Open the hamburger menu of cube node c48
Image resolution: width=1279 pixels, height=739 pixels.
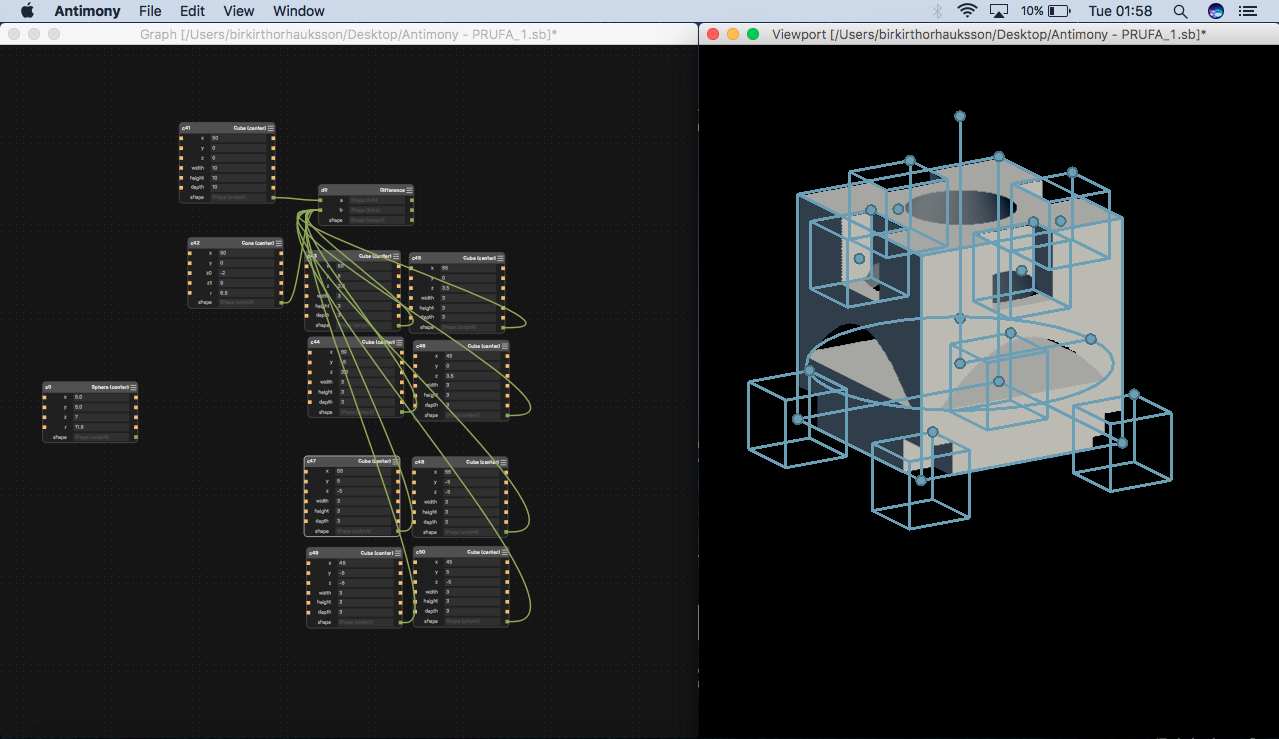coord(504,462)
